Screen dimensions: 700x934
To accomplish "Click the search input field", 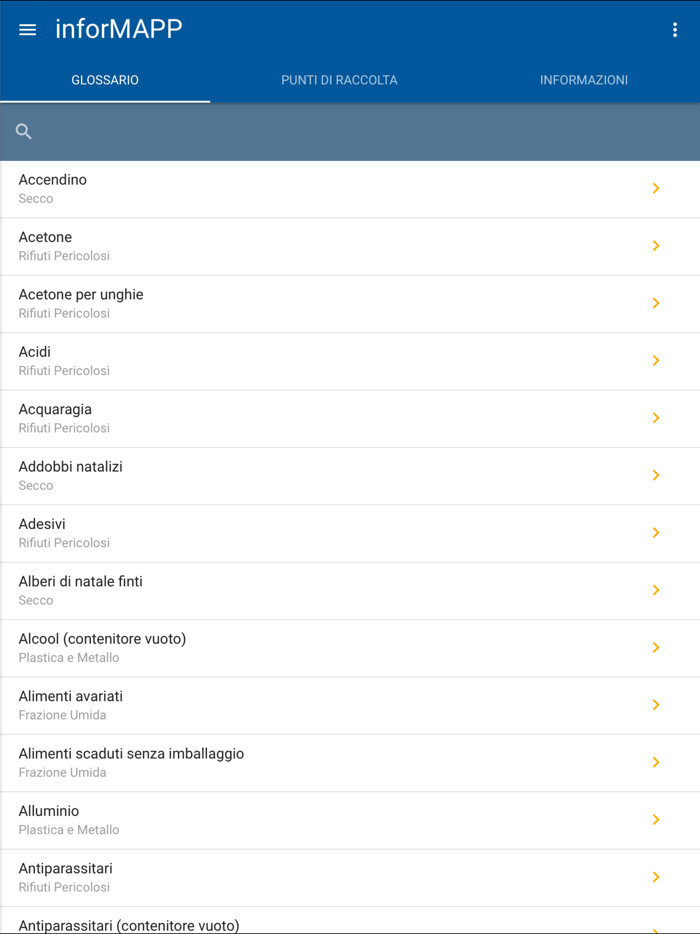I will coord(350,131).
